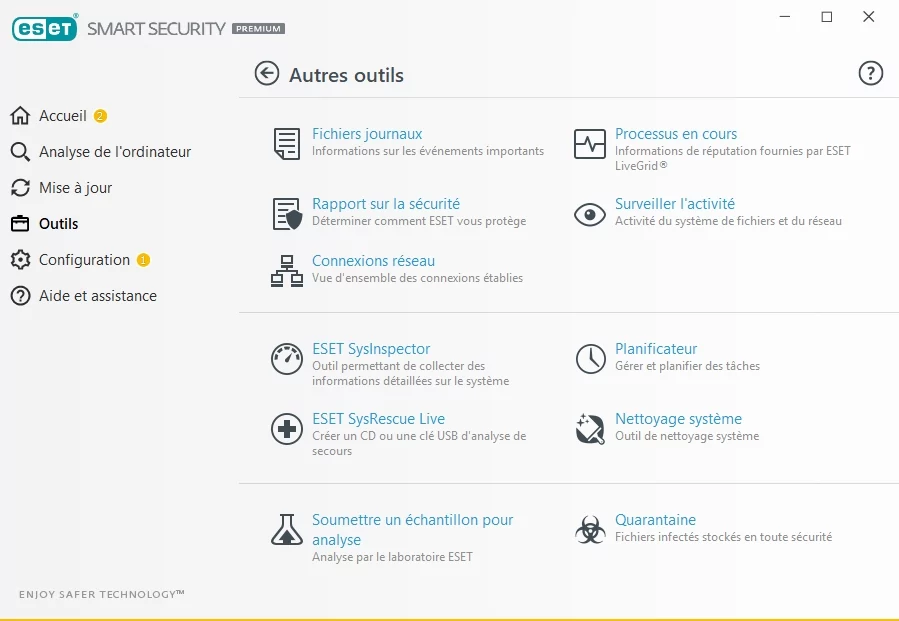Click the Accueil house icon in sidebar
This screenshot has height=621, width=899.
pyautogui.click(x=20, y=115)
